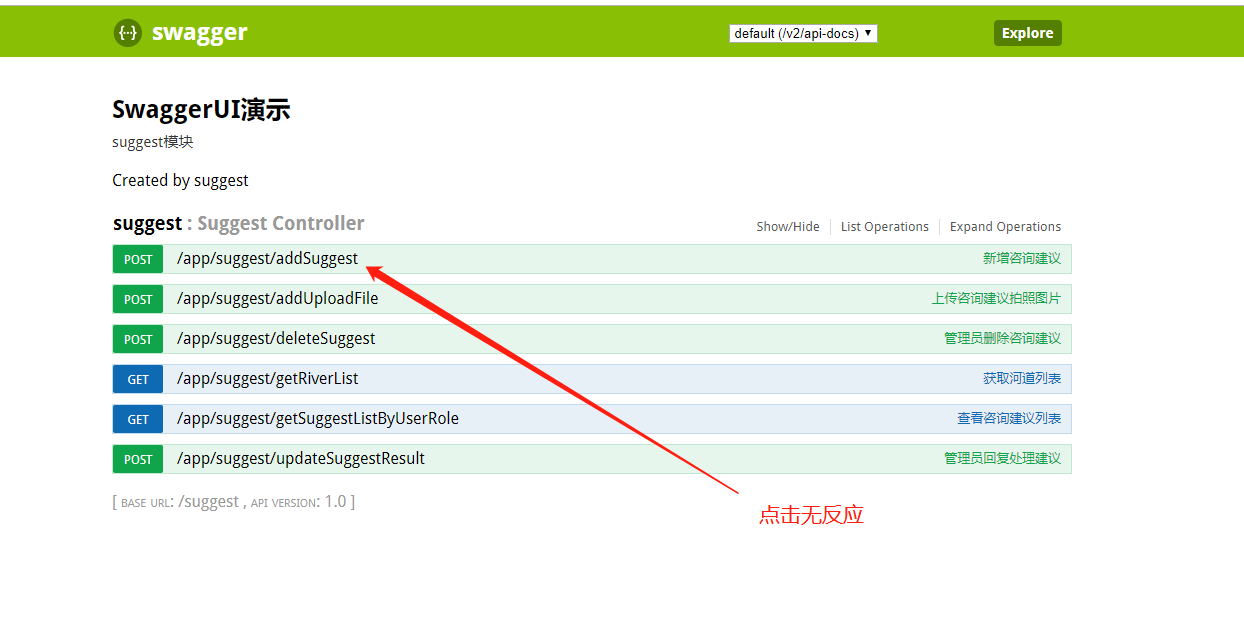
Task: Click Expand Operations link
Action: point(1005,226)
